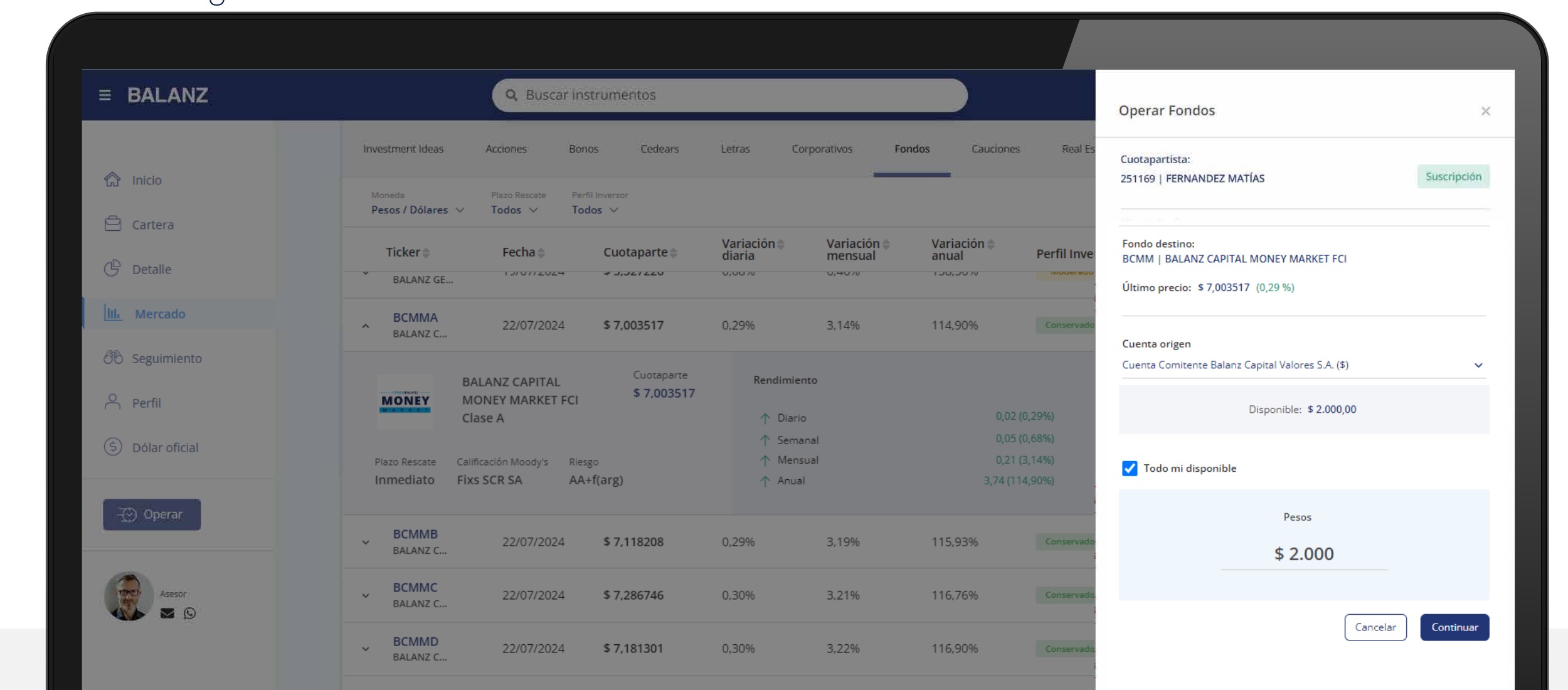This screenshot has width=1568, height=690.
Task: Open Dólar oficial in the sidebar
Action: pos(151,447)
